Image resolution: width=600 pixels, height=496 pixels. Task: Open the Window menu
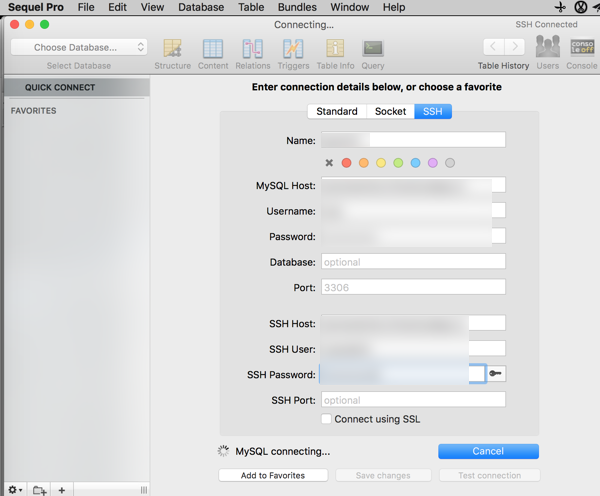pyautogui.click(x=350, y=7)
